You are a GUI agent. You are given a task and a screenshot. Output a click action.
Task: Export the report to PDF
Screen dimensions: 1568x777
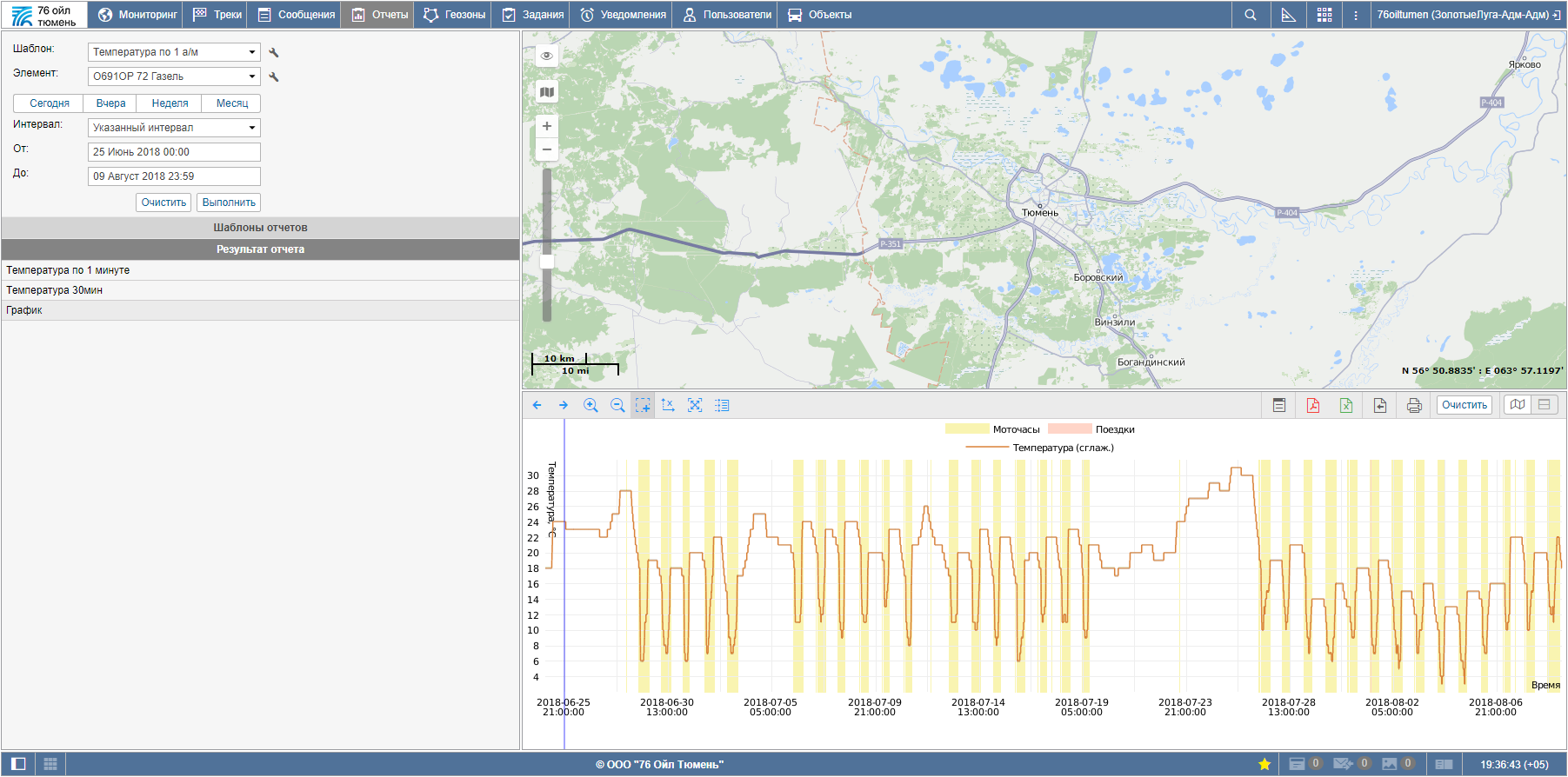1312,405
